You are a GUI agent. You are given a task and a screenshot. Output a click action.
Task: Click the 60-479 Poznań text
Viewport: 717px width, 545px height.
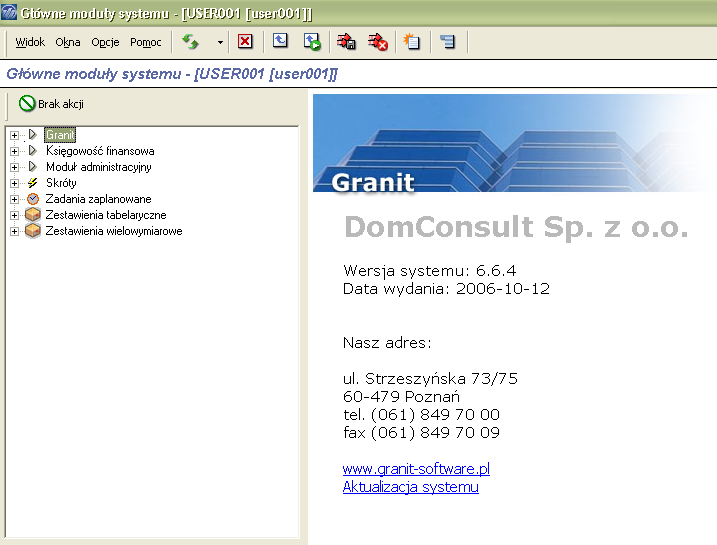pos(401,396)
